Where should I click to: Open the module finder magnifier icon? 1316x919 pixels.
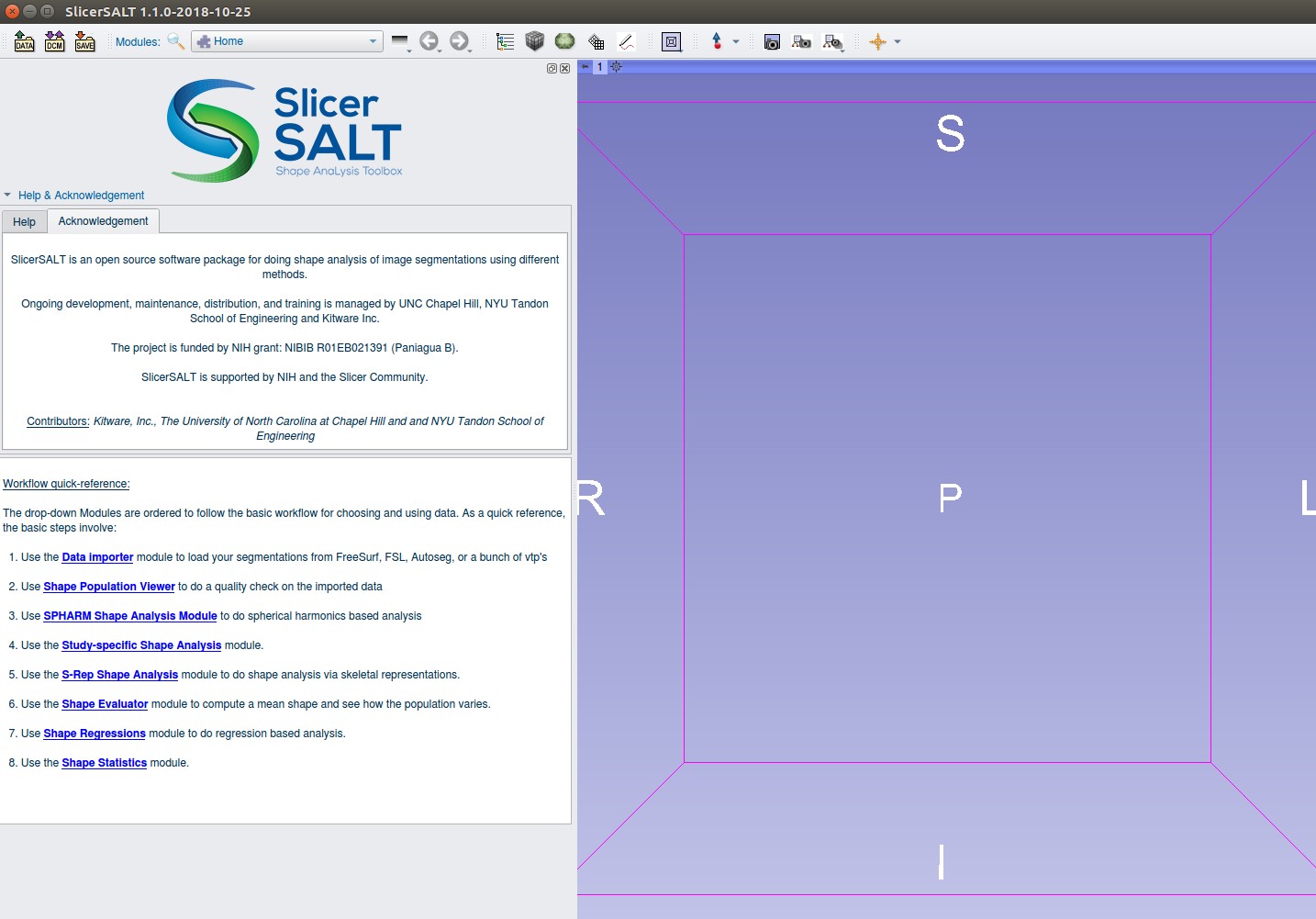point(175,41)
